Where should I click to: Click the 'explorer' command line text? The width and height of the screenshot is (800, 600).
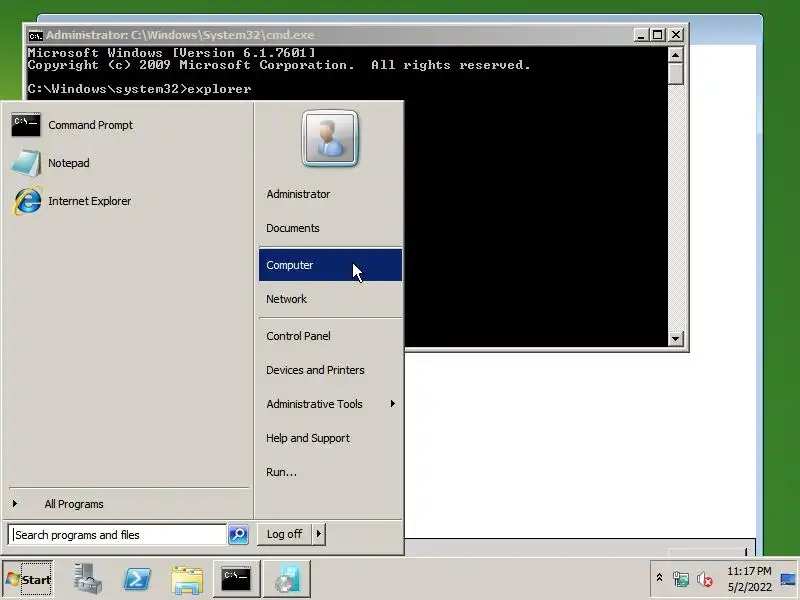pyautogui.click(x=219, y=89)
